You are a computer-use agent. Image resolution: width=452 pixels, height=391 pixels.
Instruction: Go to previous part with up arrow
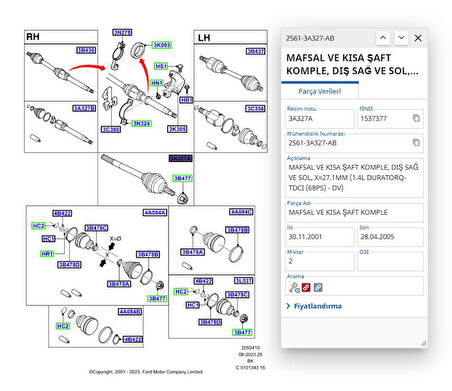(383, 38)
